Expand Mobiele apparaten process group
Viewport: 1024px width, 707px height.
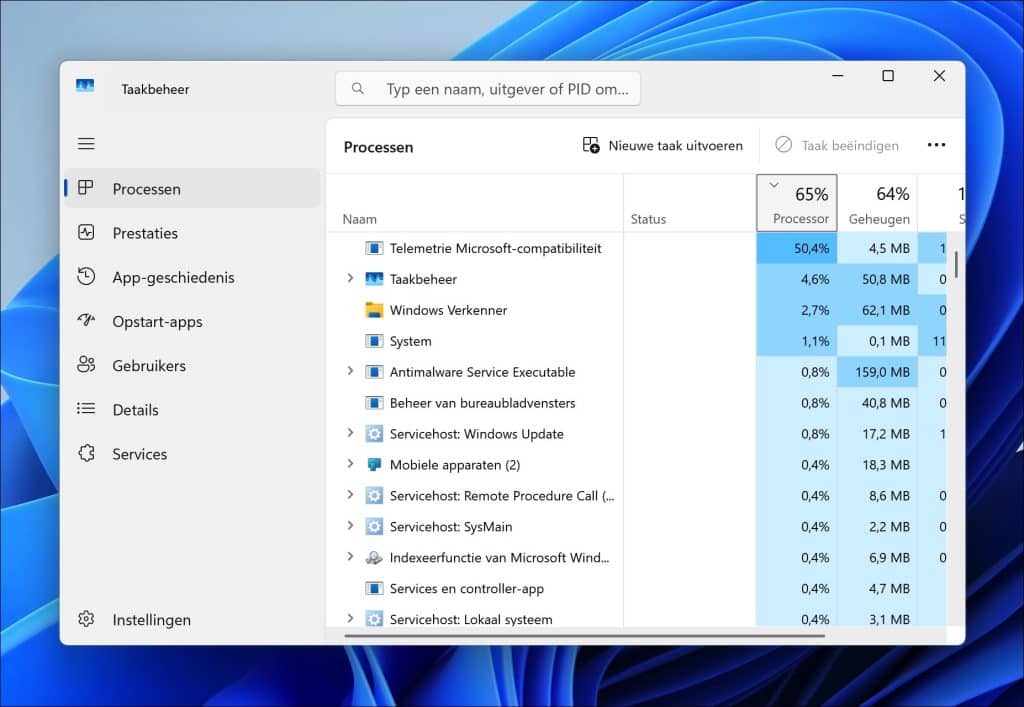coord(350,464)
